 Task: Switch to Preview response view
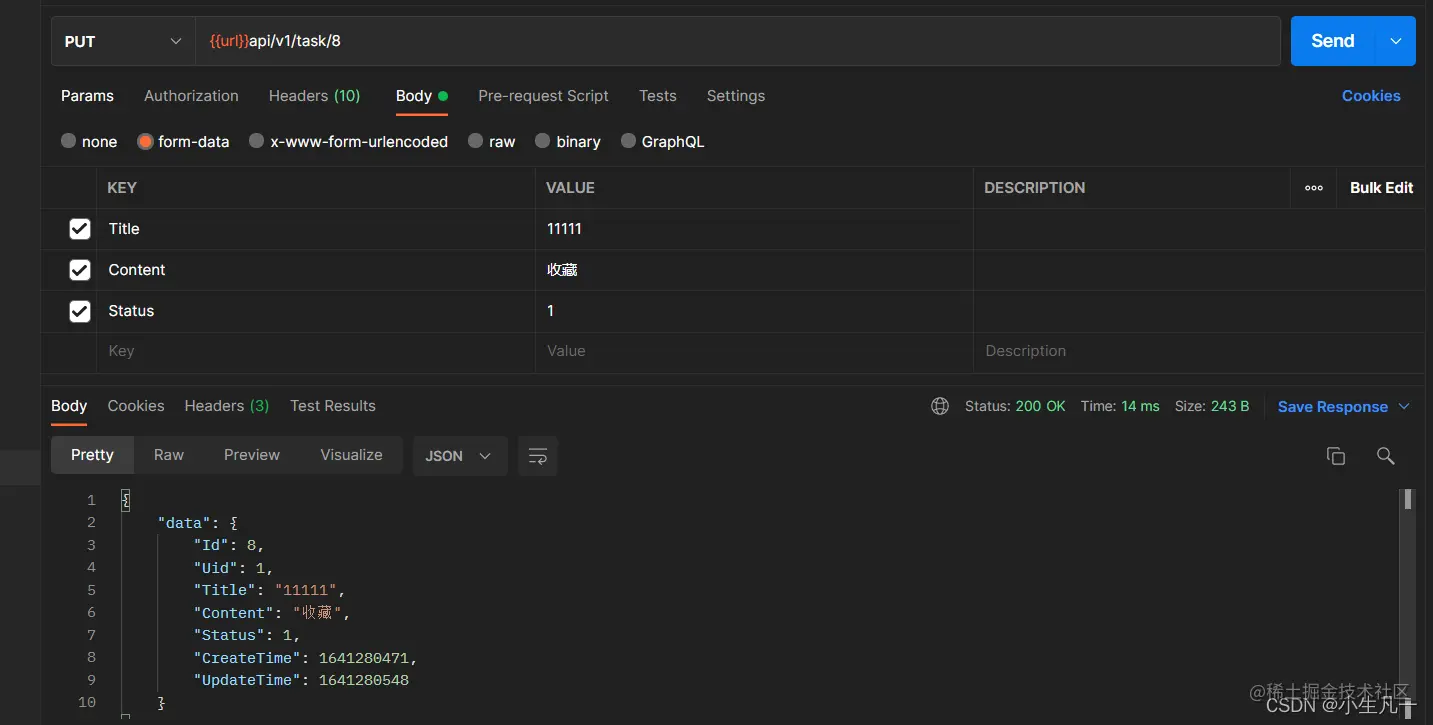tap(252, 455)
